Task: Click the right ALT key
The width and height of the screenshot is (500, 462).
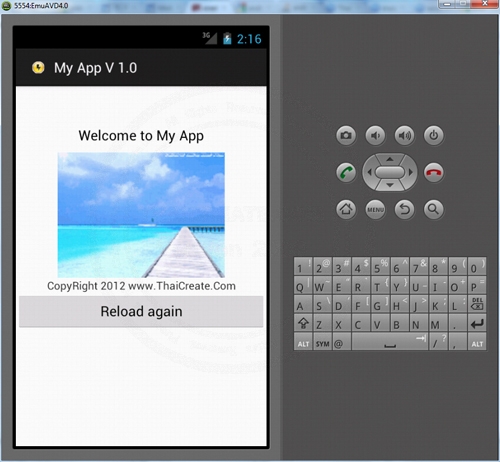Action: (477, 343)
